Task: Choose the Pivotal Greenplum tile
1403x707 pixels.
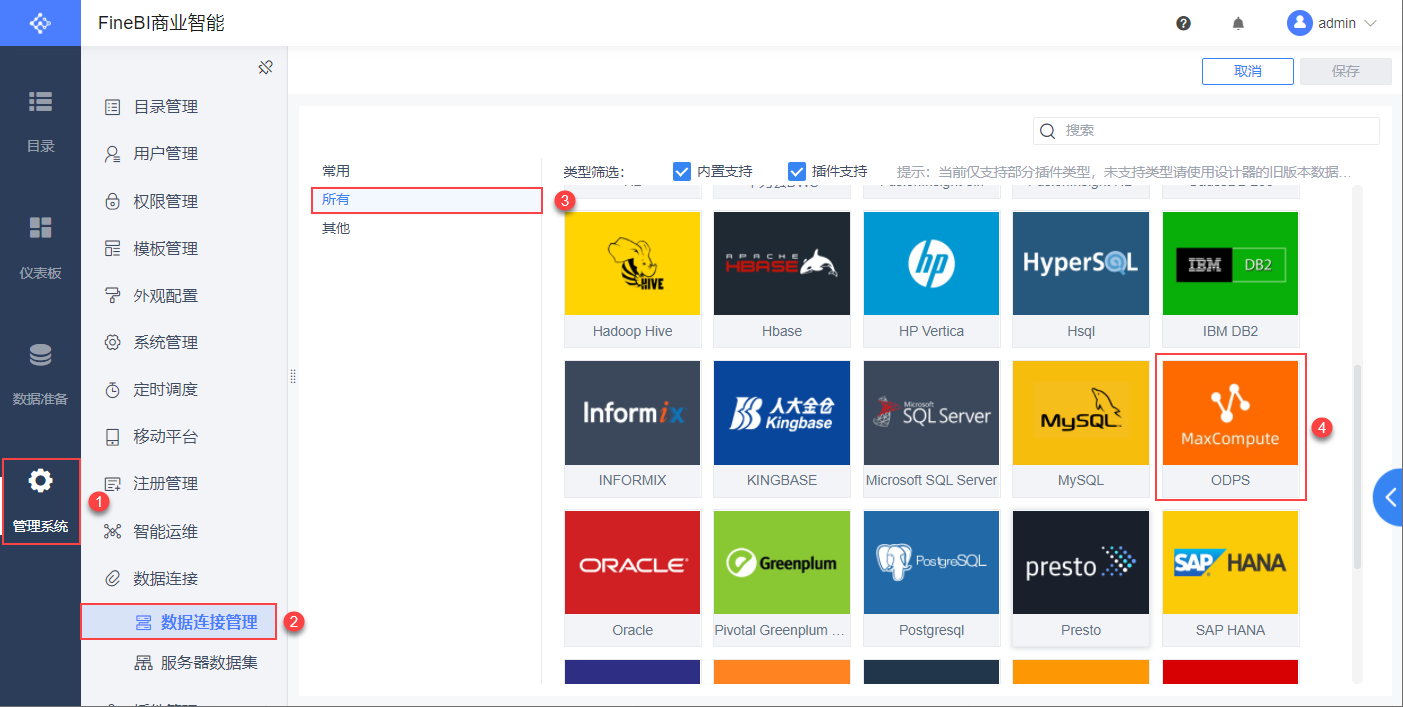Action: pos(782,578)
